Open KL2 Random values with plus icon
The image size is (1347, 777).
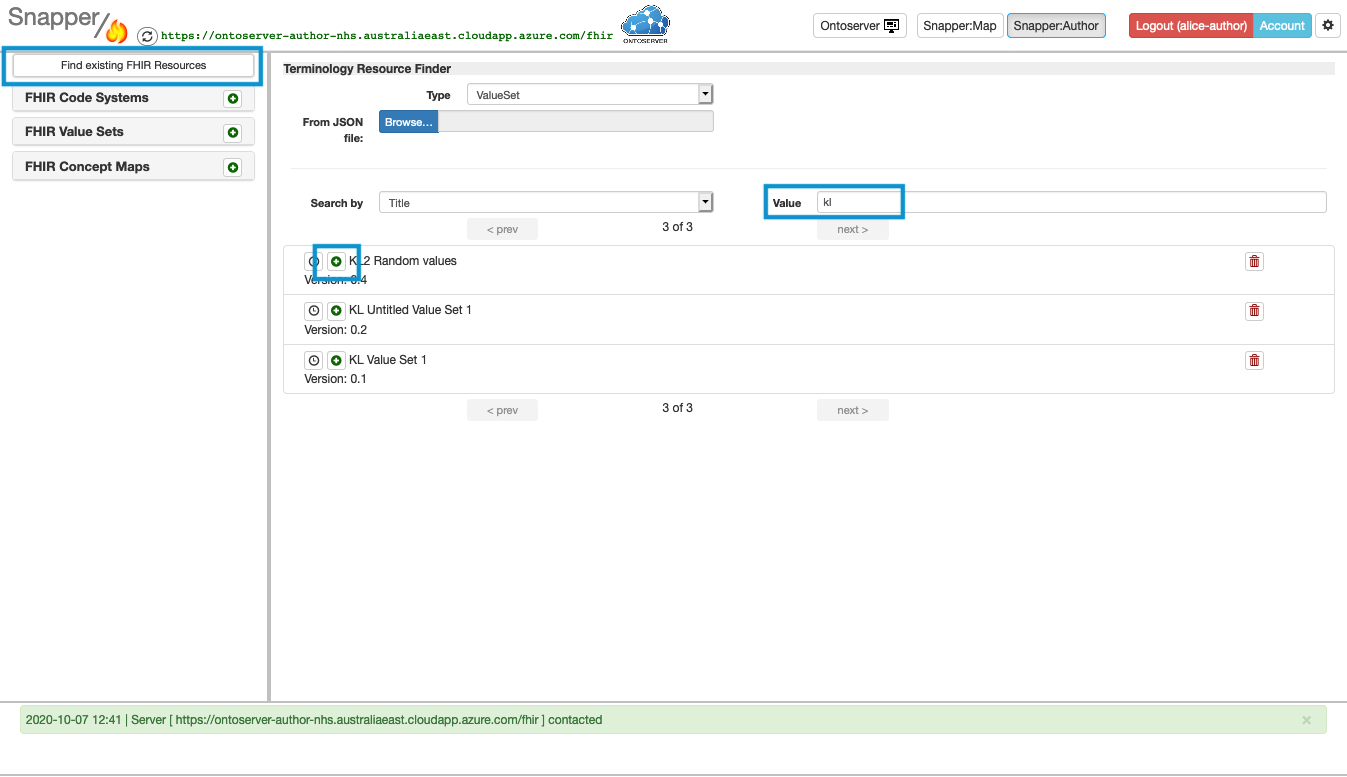click(336, 261)
